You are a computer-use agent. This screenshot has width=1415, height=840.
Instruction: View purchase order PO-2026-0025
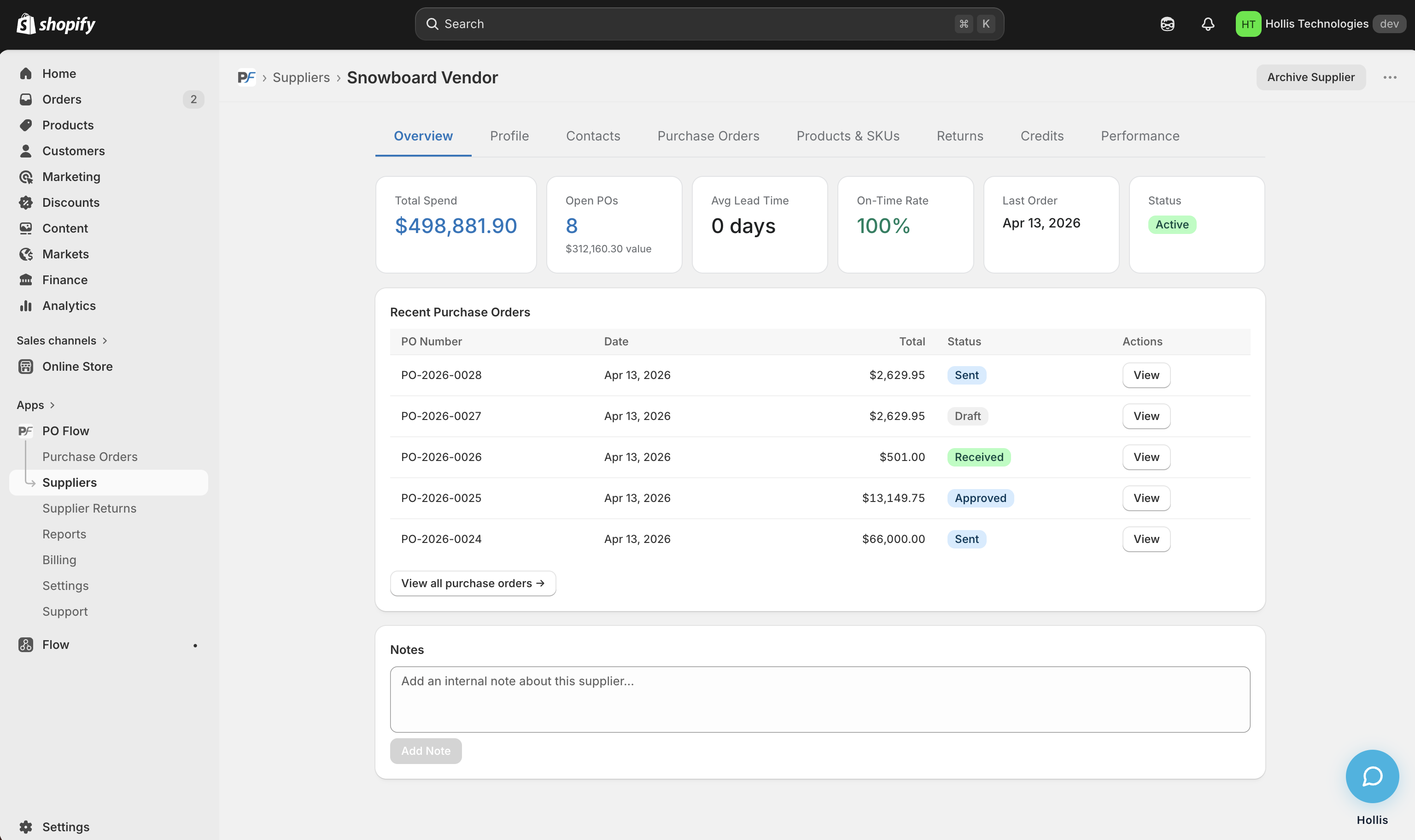(x=1146, y=498)
